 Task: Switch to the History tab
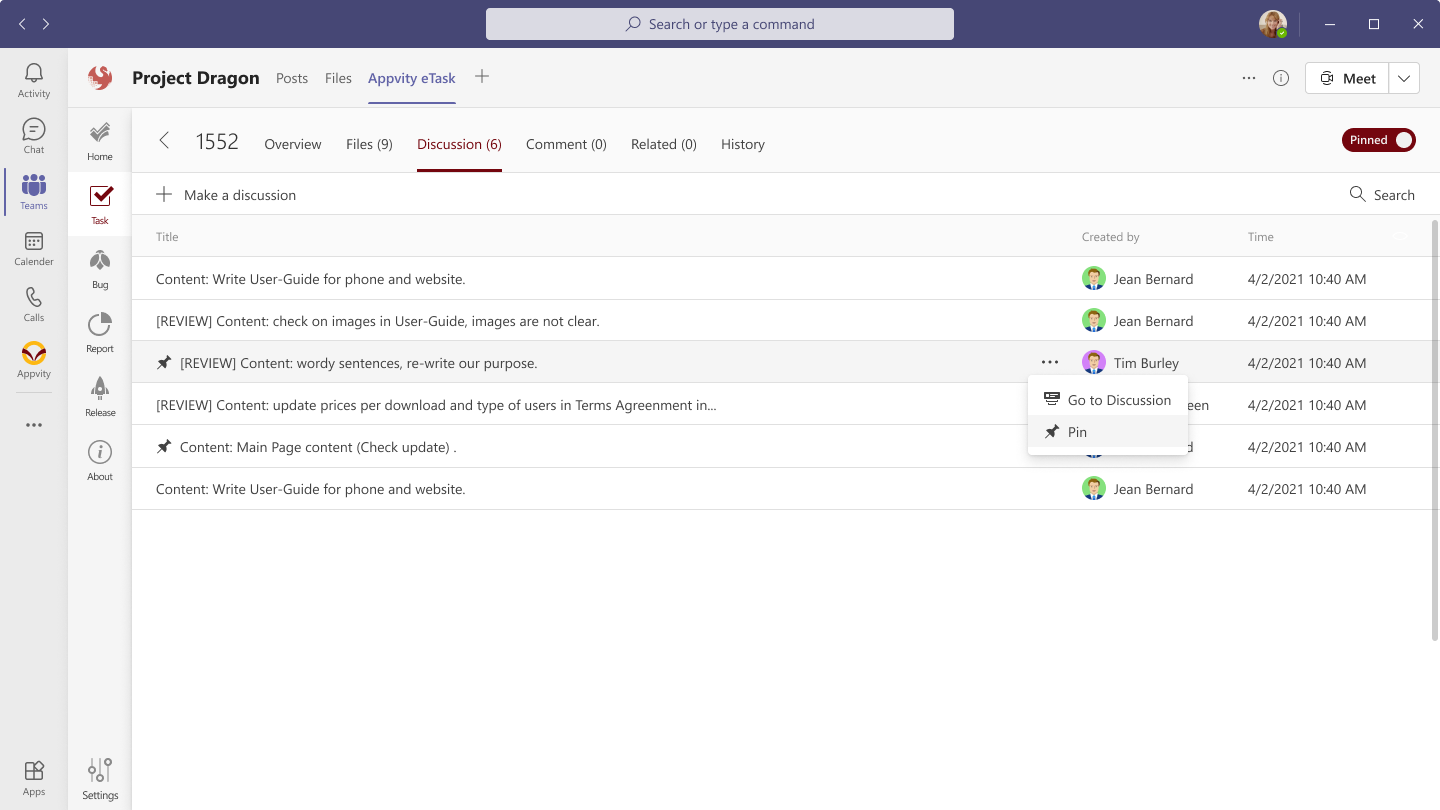(x=742, y=144)
